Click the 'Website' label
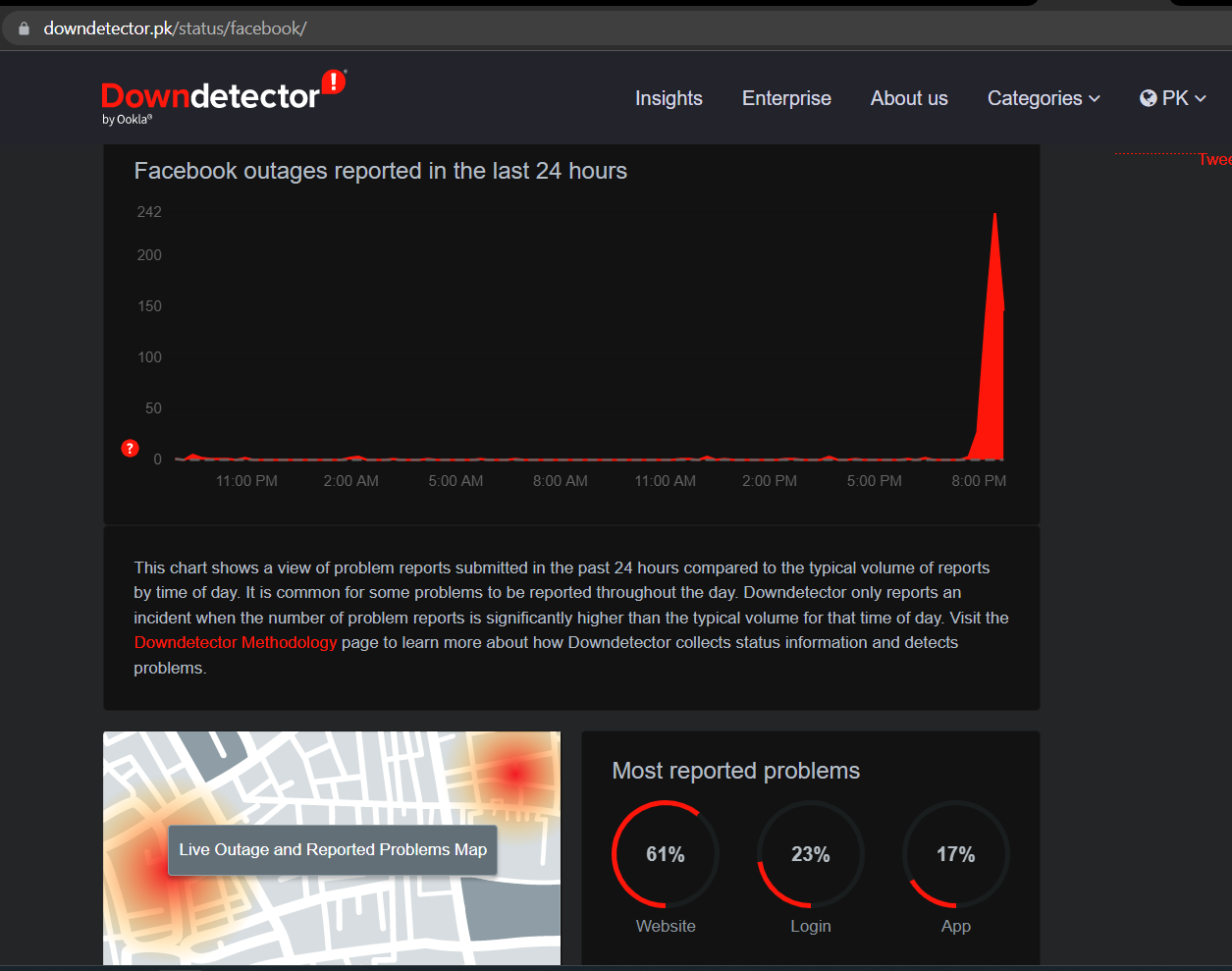1232x971 pixels. 666,926
